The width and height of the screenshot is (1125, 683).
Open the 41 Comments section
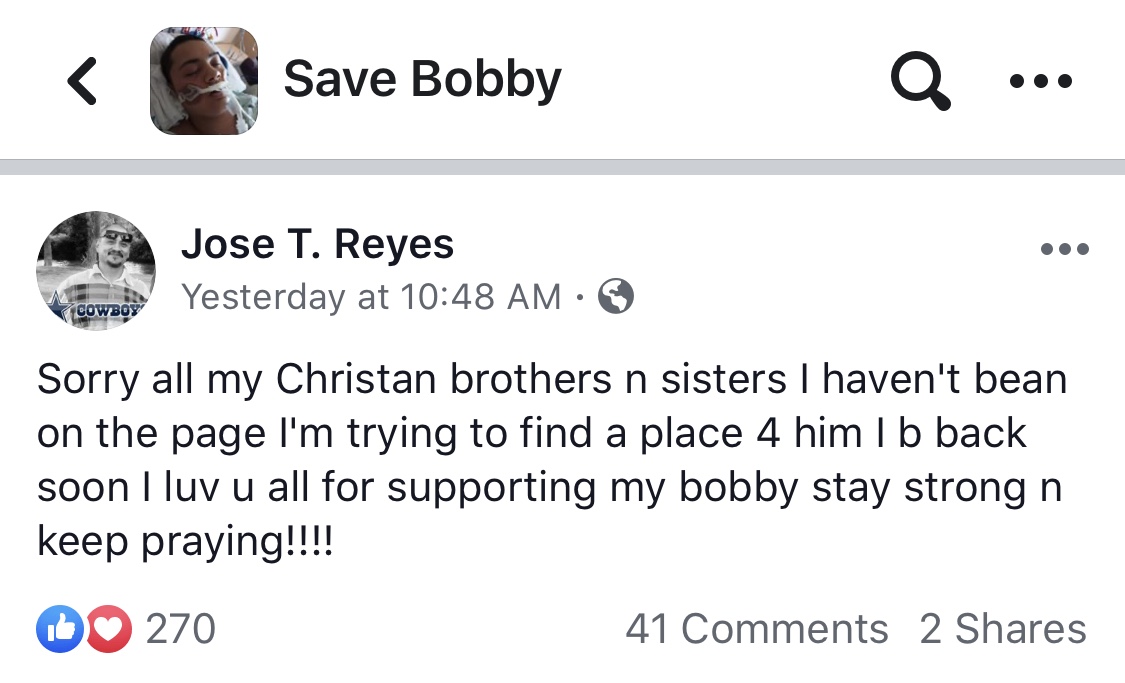[x=757, y=629]
